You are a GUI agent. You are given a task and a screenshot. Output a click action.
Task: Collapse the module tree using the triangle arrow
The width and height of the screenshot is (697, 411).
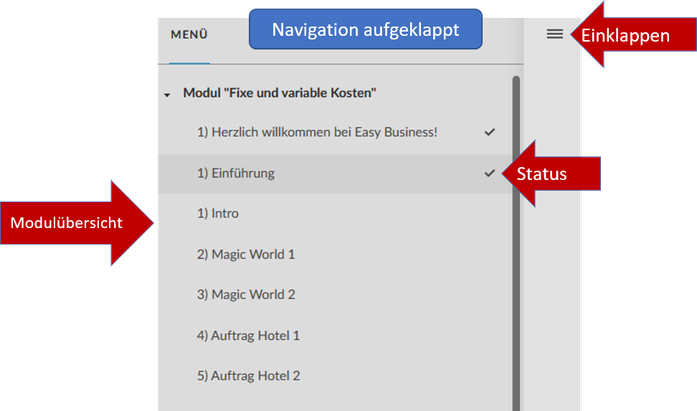click(x=167, y=95)
